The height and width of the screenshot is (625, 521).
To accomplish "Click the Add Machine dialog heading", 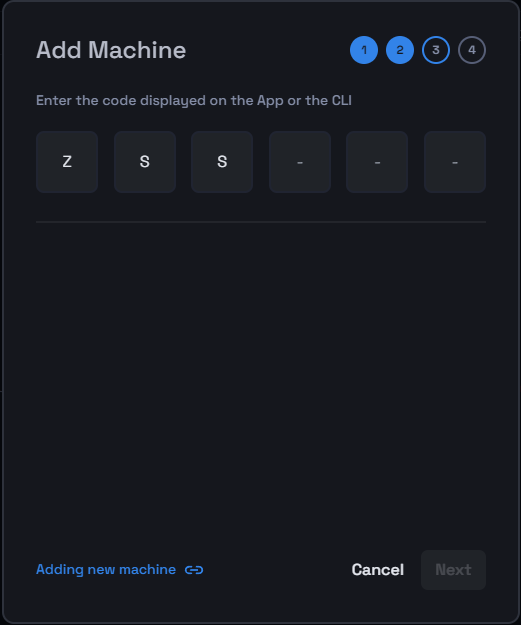I will pos(111,50).
